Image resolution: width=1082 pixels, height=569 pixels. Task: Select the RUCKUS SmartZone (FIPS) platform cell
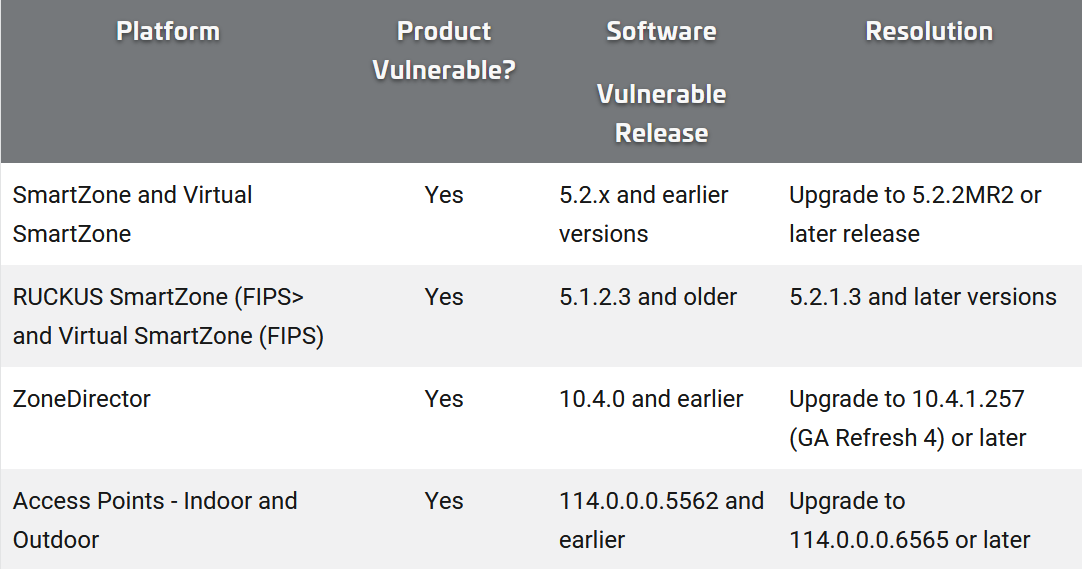pyautogui.click(x=168, y=316)
